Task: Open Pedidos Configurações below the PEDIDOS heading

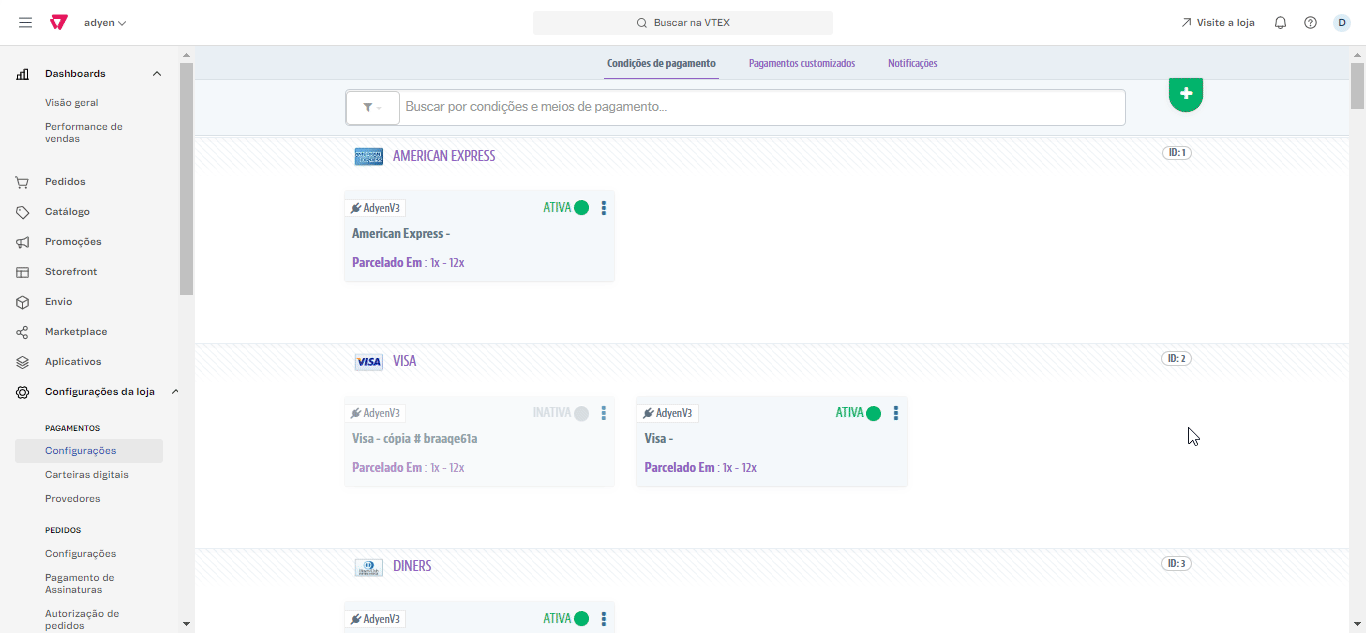Action: coord(81,554)
